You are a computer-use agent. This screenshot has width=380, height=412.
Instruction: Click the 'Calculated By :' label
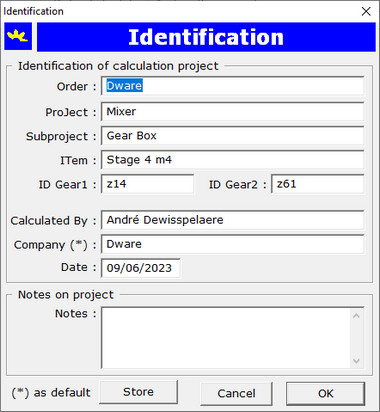click(x=53, y=221)
